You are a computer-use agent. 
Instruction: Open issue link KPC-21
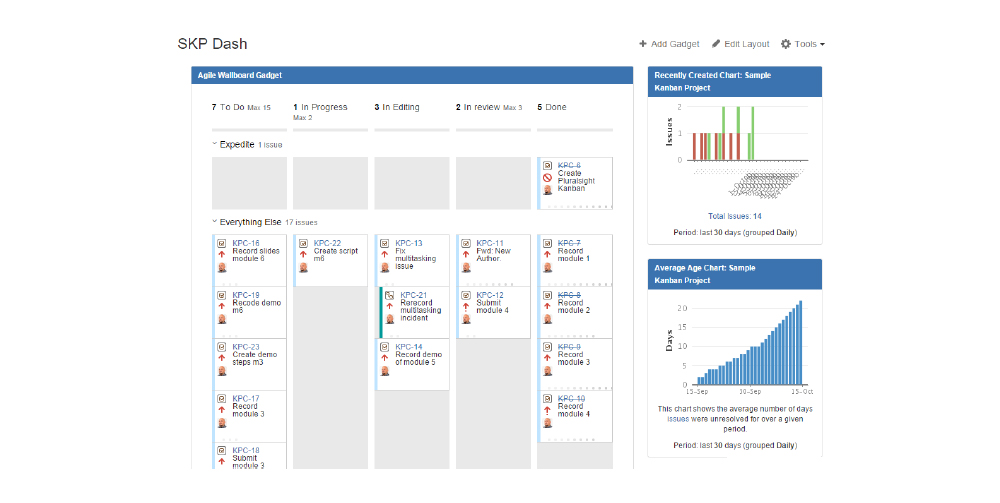414,295
